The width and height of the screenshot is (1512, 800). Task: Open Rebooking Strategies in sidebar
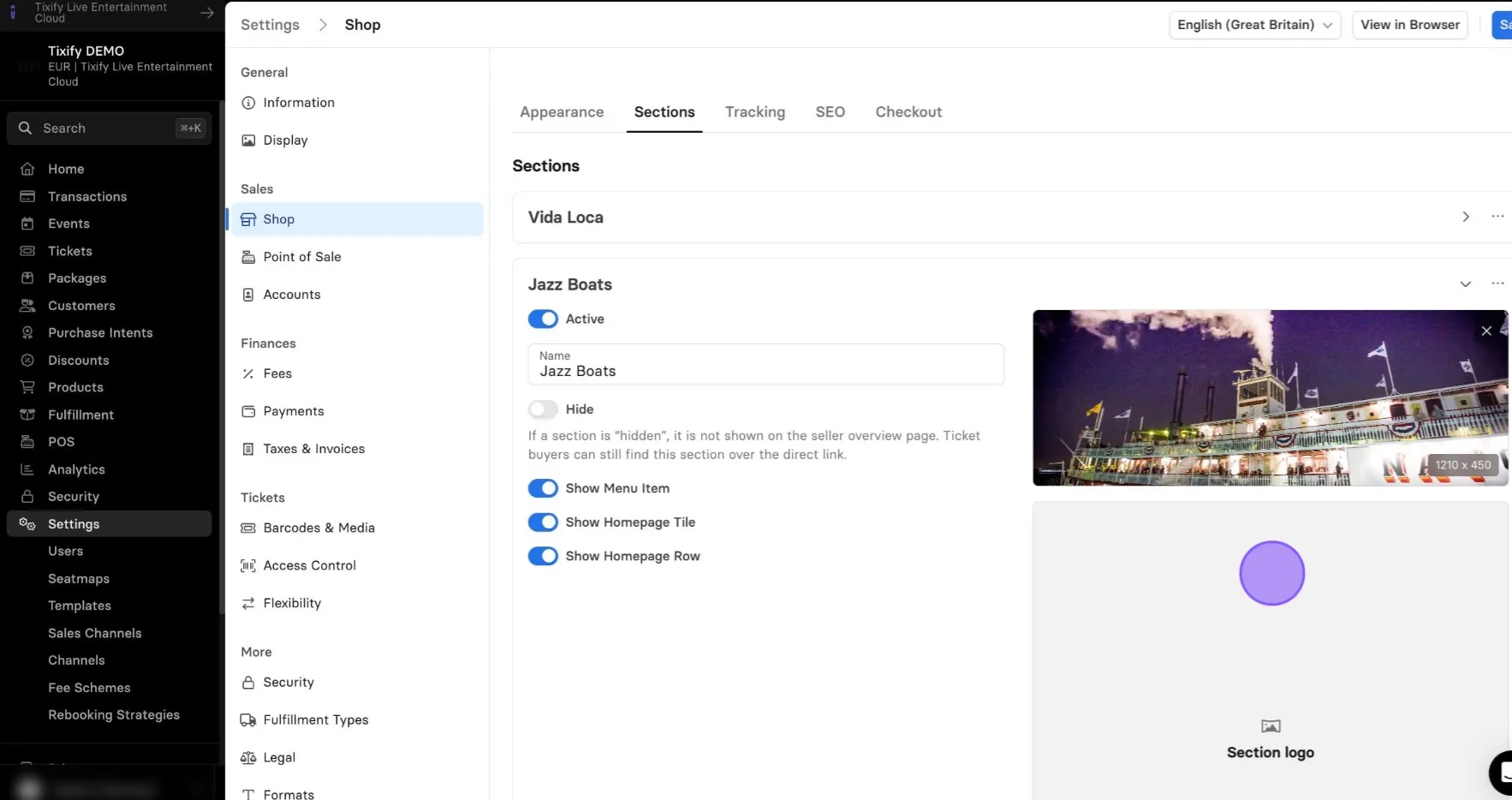[114, 715]
